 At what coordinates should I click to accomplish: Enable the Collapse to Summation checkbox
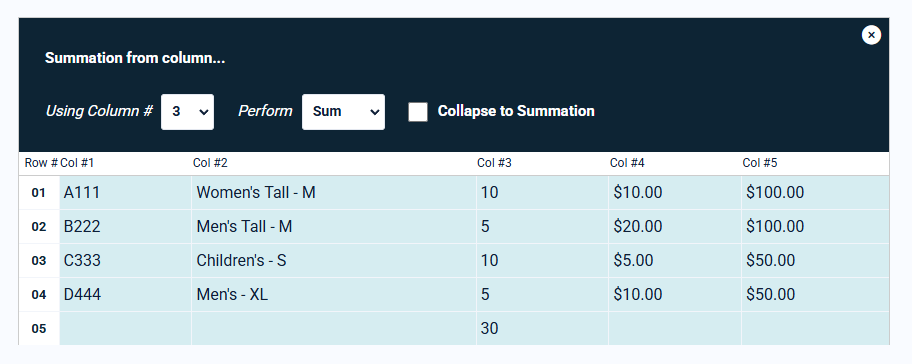(x=418, y=112)
